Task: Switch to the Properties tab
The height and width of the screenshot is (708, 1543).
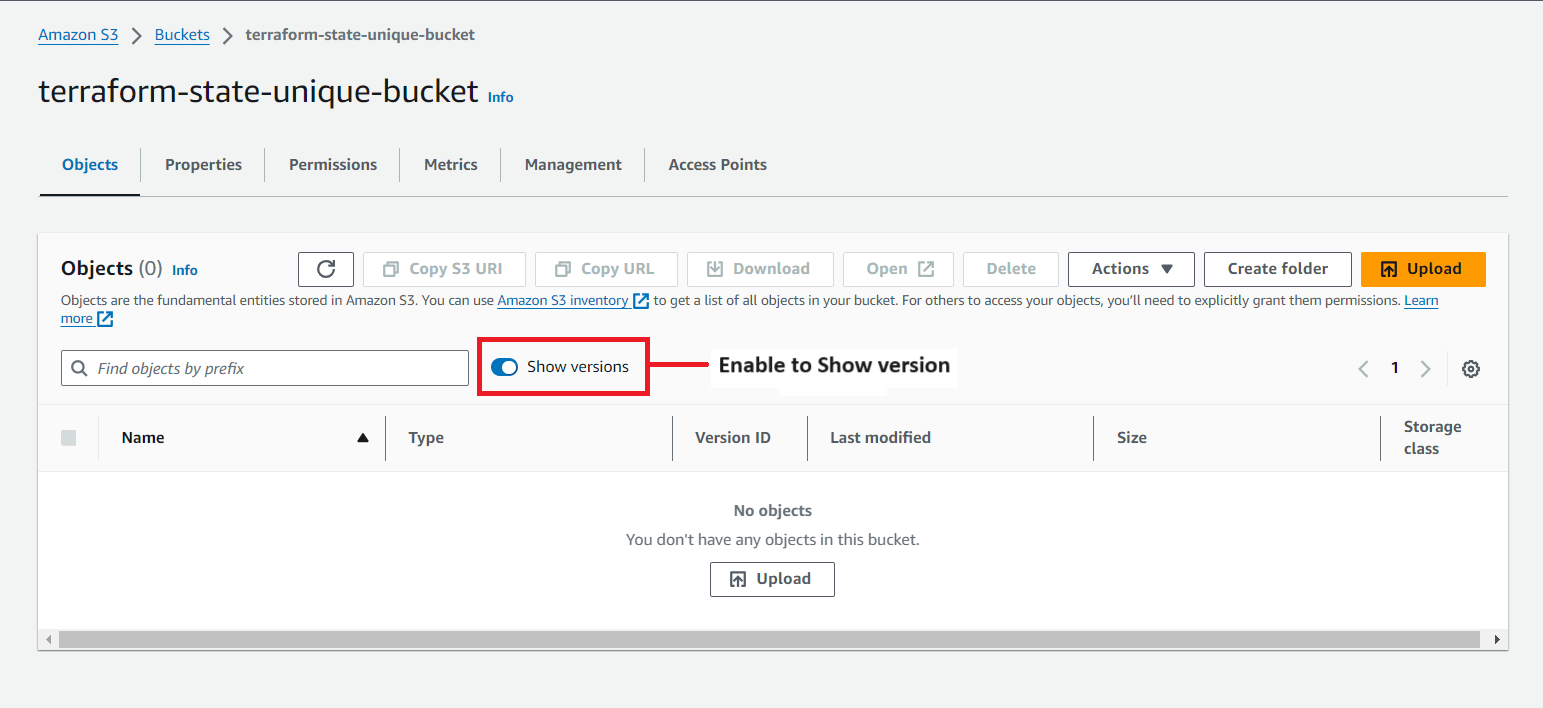Action: [x=203, y=164]
